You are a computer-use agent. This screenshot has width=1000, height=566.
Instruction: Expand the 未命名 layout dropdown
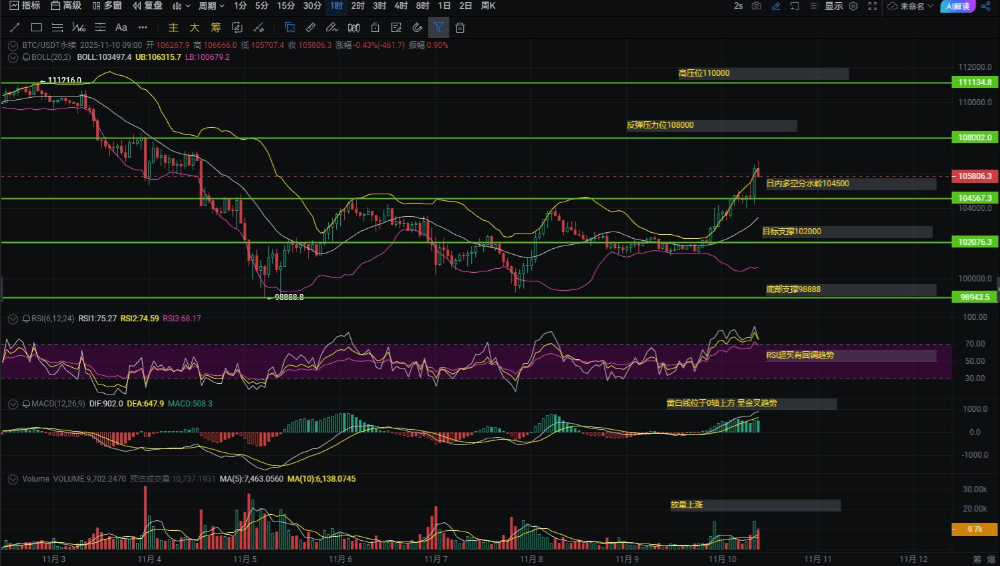[x=908, y=6]
